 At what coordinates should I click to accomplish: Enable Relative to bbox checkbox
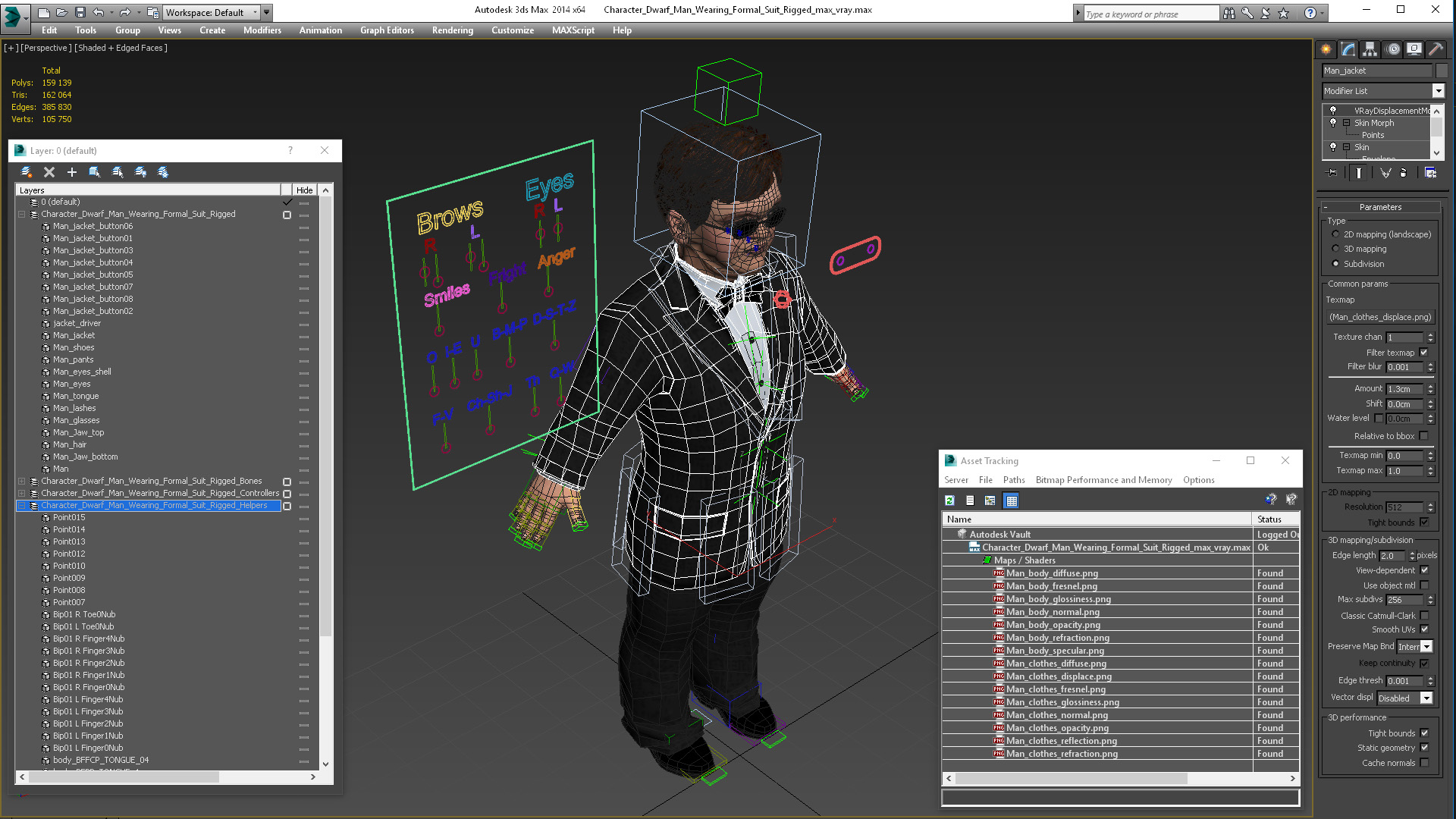coord(1423,436)
